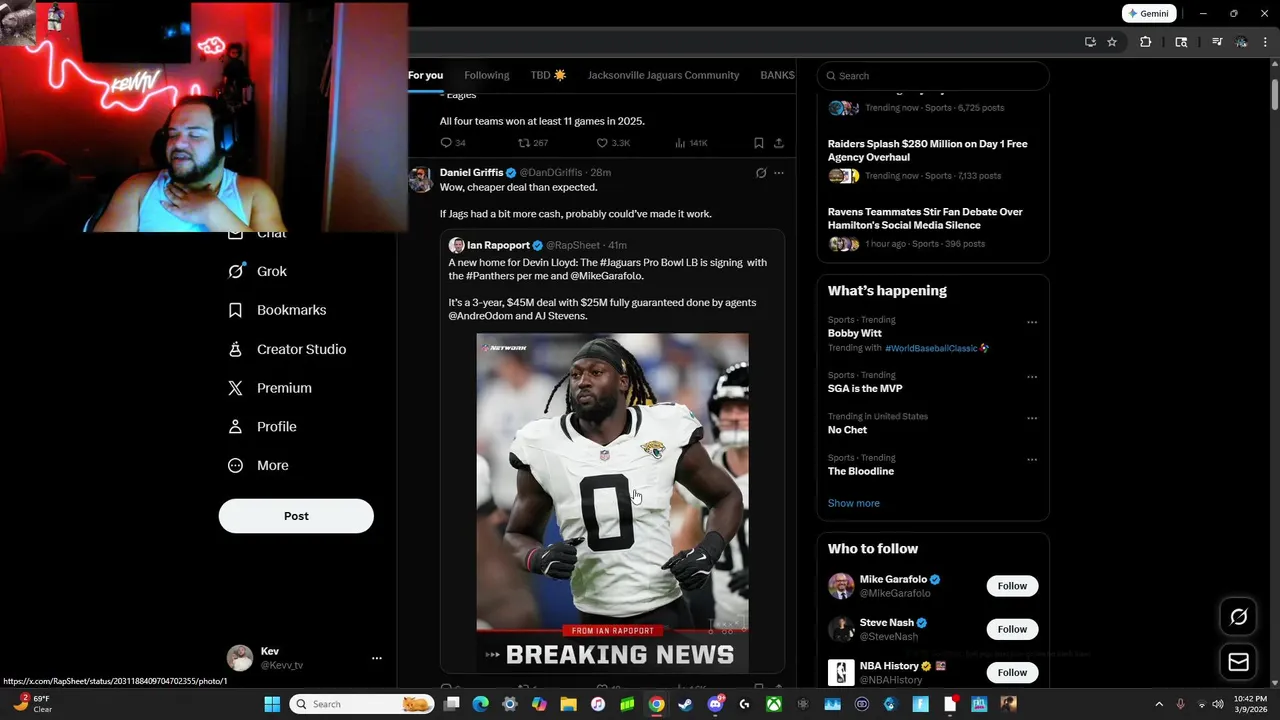This screenshot has width=1280, height=720.
Task: Open SGA is the MVP trend
Action: click(x=865, y=388)
